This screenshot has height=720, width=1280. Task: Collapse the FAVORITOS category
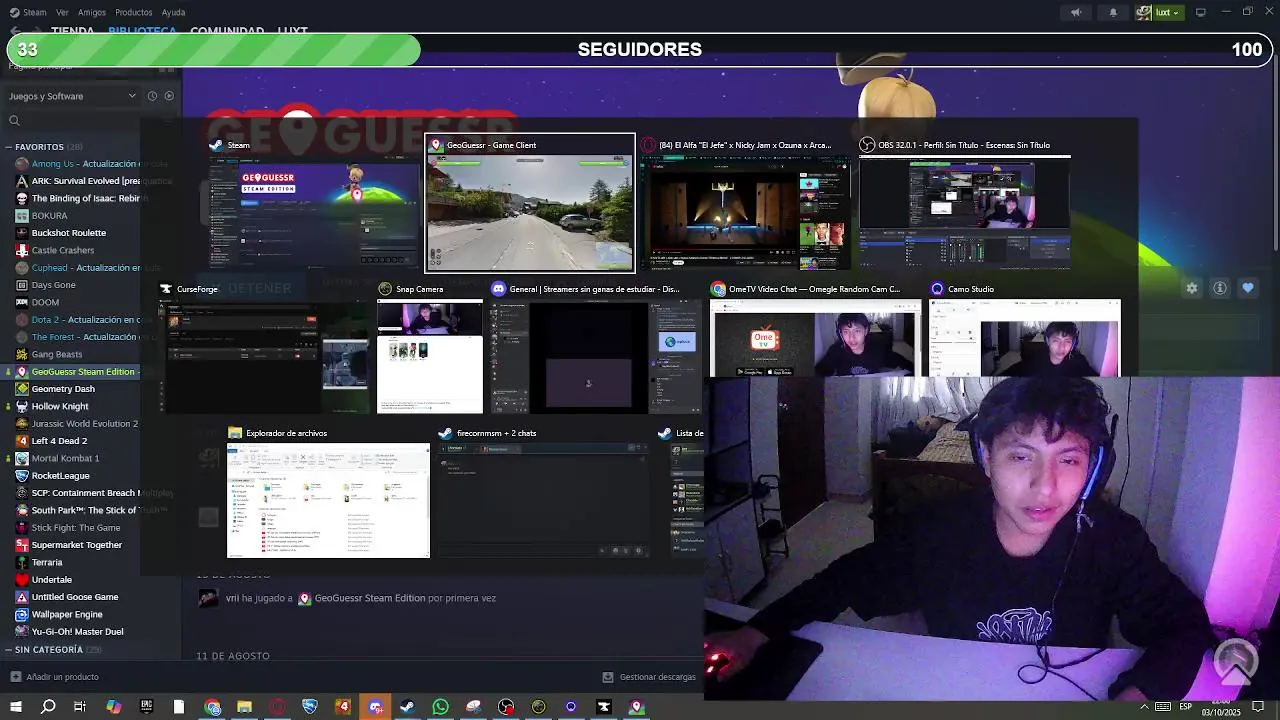8,147
